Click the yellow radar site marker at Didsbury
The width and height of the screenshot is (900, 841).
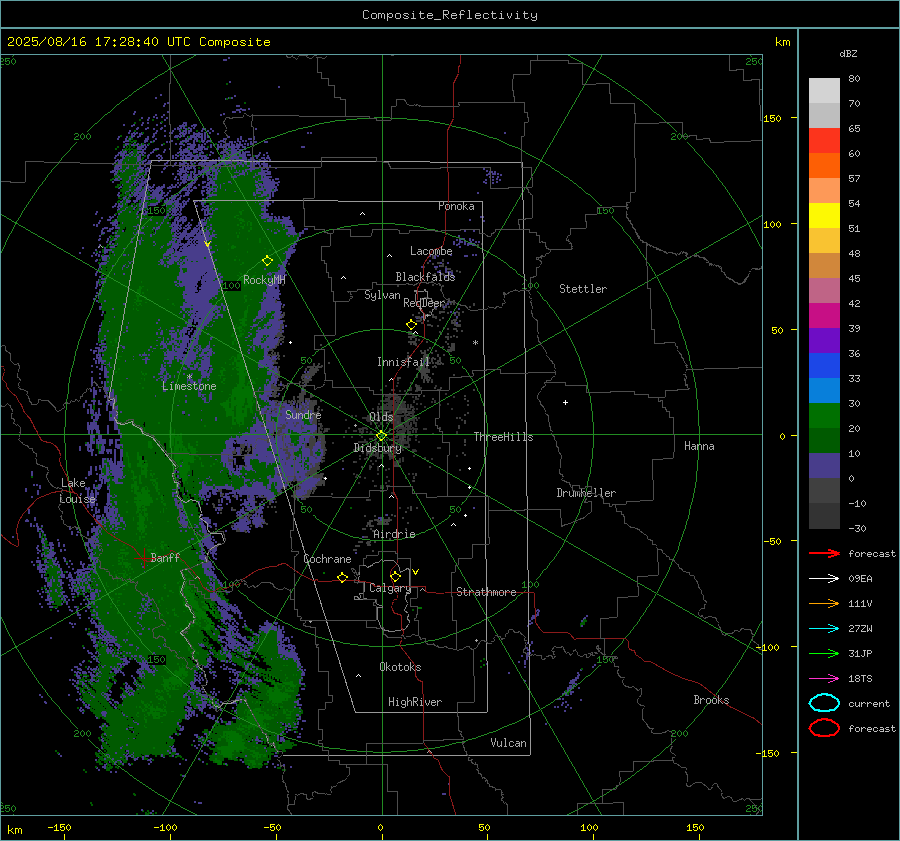point(382,436)
